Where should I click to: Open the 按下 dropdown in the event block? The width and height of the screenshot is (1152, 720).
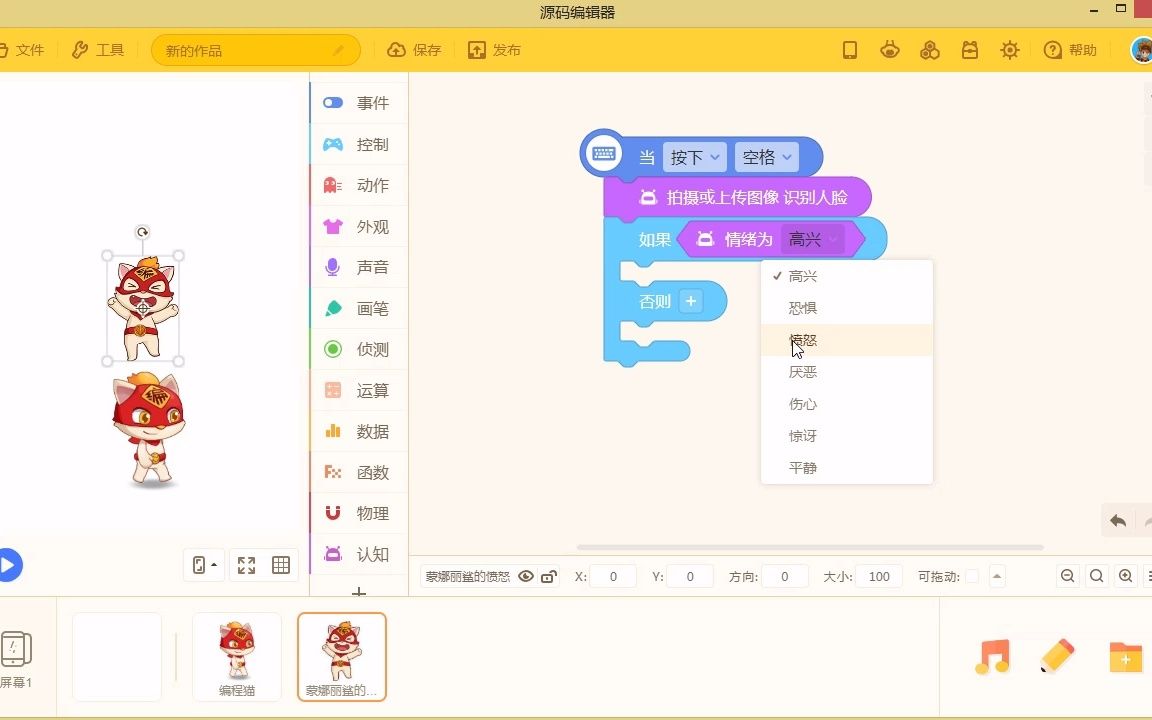pos(694,157)
